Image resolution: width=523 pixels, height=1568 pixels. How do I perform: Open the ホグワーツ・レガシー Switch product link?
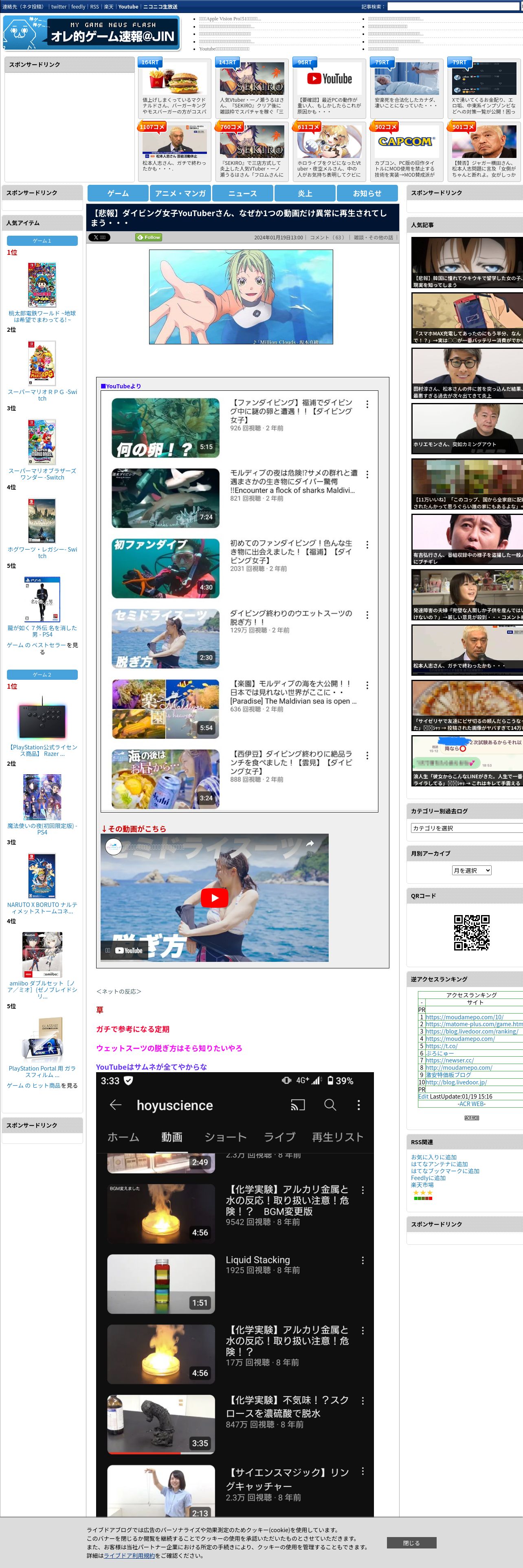click(x=42, y=552)
